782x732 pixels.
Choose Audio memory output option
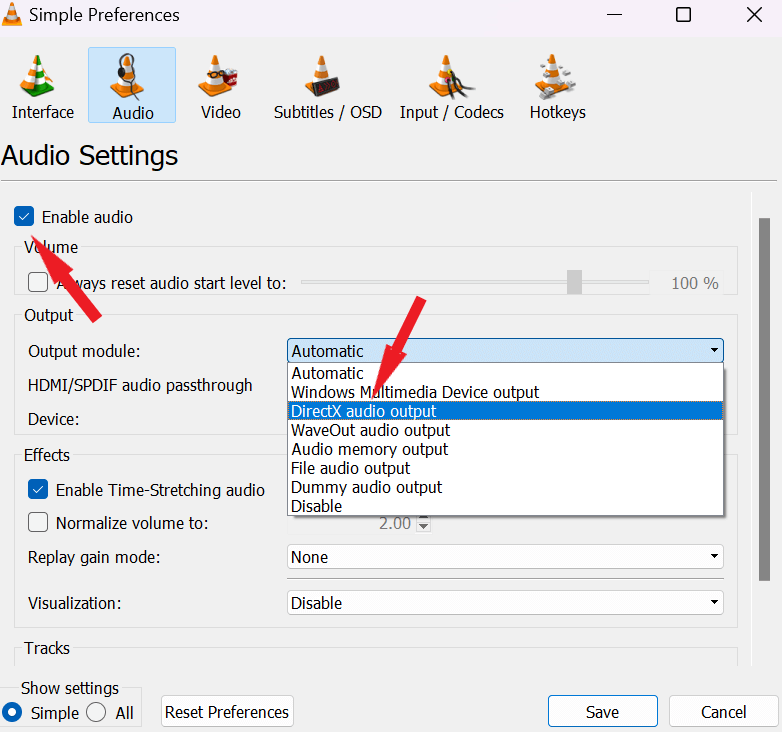(x=505, y=449)
